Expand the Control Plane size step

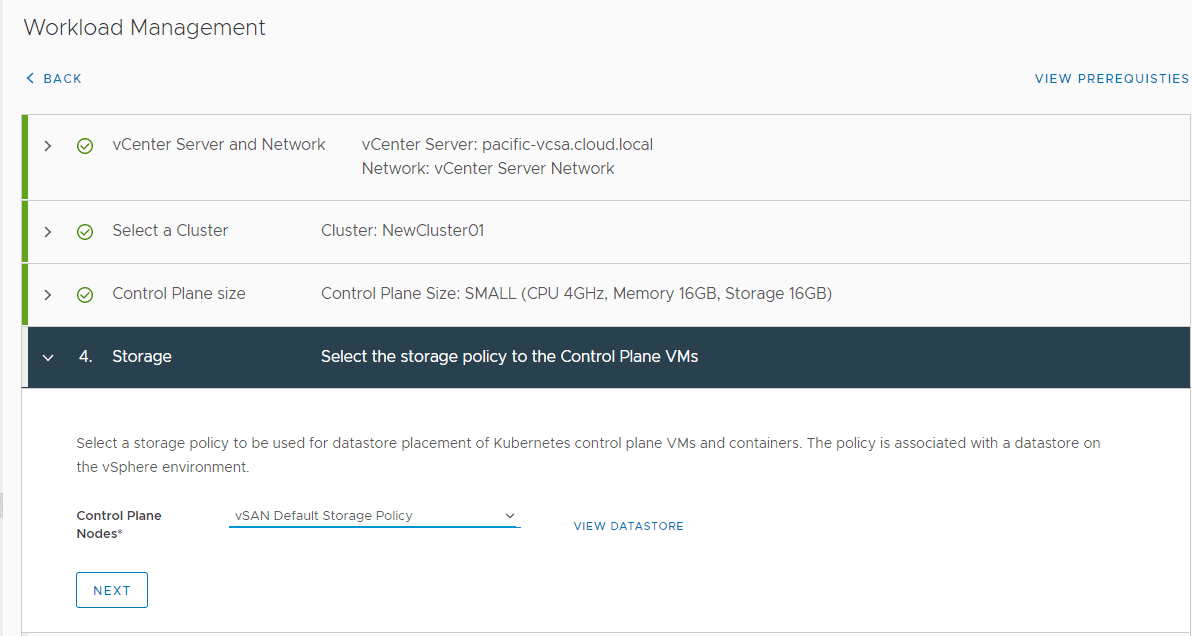[47, 295]
